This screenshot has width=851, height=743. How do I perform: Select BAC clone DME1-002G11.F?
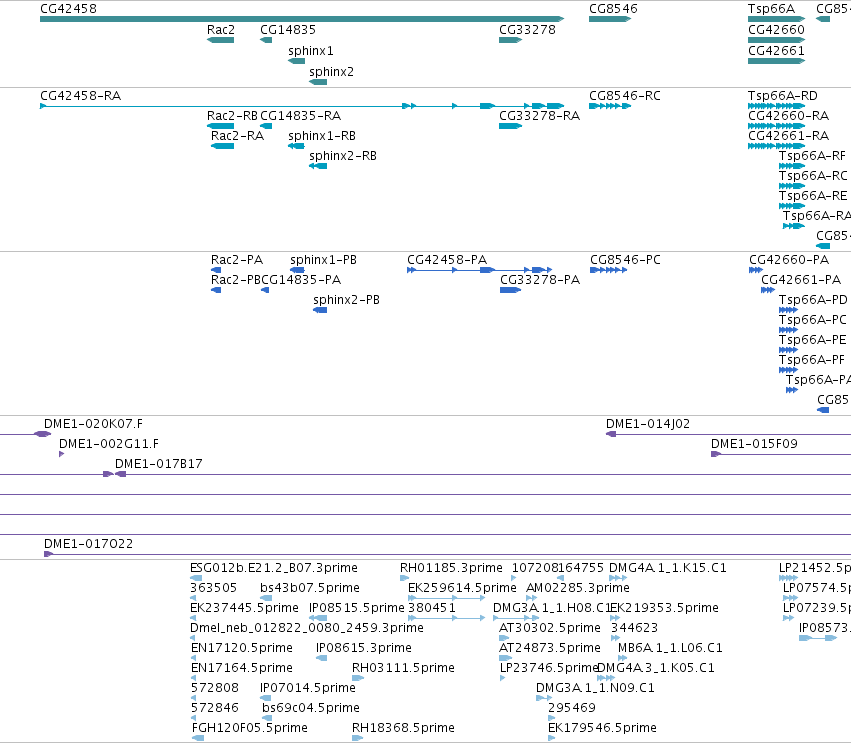[x=61, y=454]
